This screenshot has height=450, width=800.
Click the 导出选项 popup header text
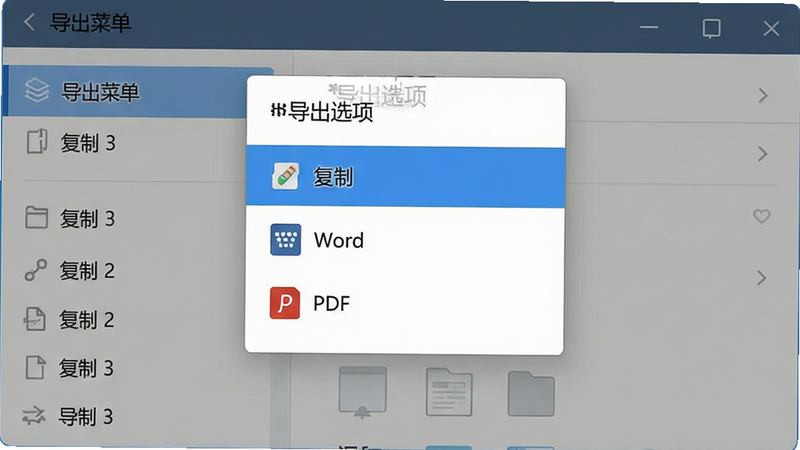point(331,111)
